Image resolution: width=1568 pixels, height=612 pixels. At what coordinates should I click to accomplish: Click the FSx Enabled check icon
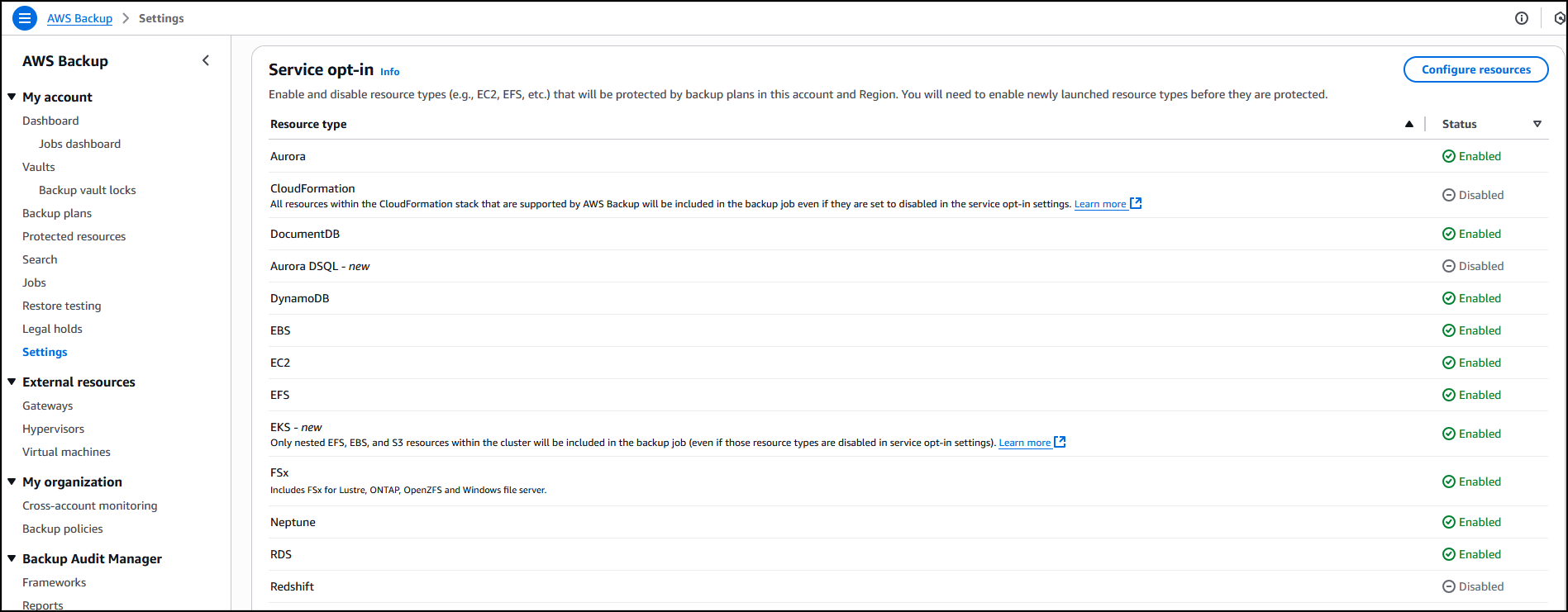coord(1449,482)
